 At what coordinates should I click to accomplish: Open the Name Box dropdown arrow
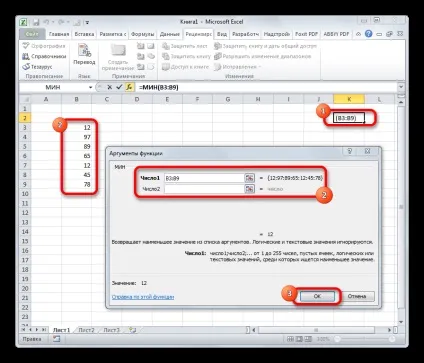pos(90,87)
